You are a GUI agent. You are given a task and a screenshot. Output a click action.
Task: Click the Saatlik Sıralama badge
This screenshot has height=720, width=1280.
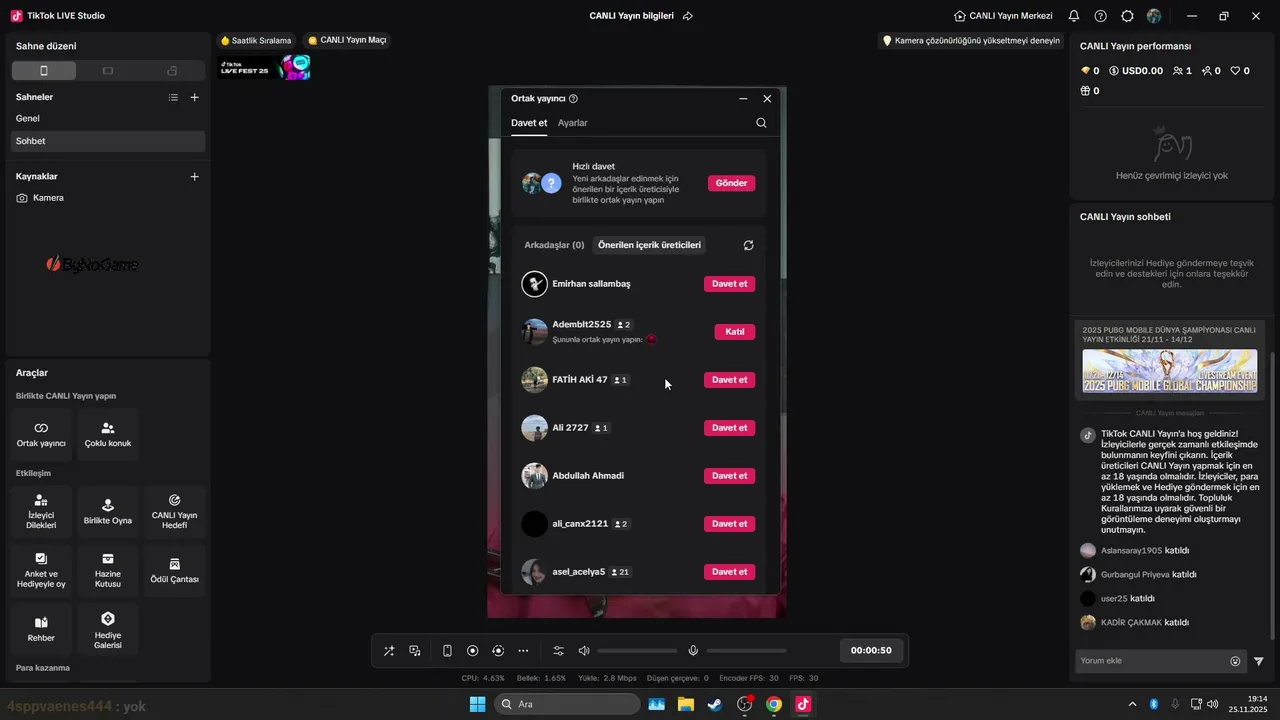256,40
